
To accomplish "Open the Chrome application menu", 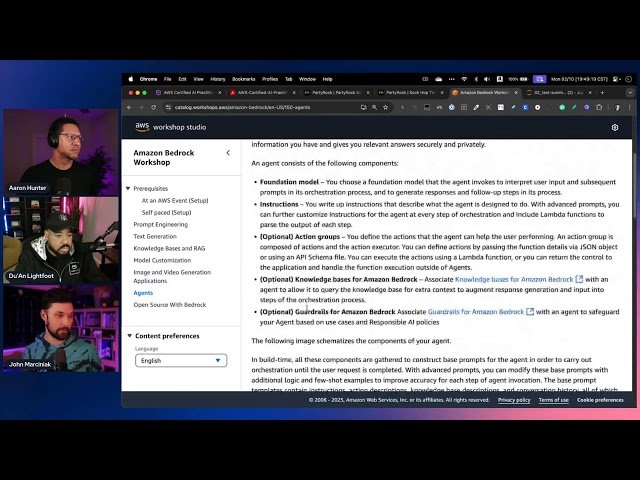I will (x=148, y=79).
